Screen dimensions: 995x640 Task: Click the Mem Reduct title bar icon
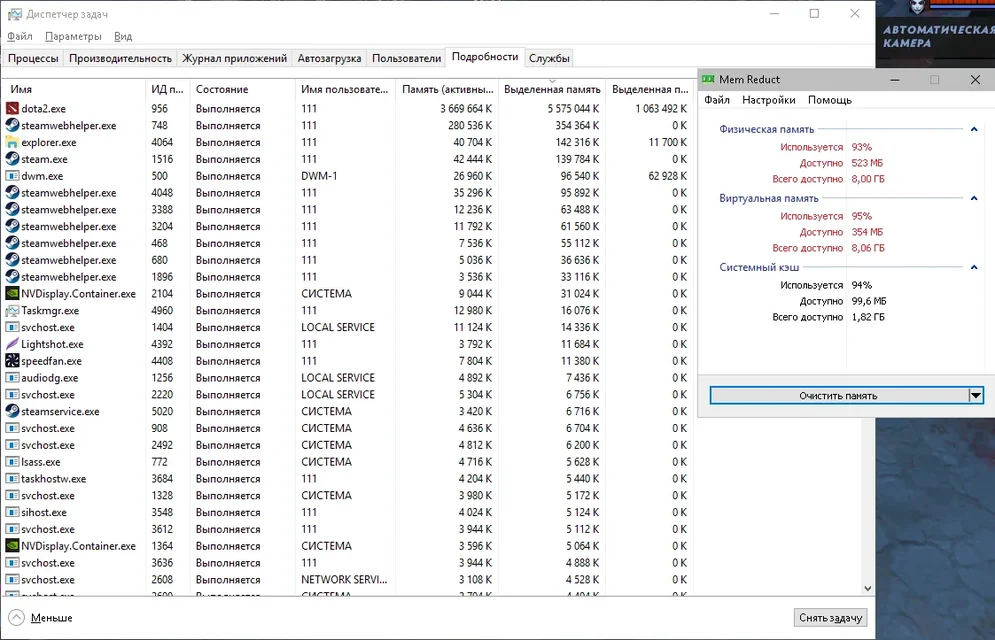(x=708, y=79)
